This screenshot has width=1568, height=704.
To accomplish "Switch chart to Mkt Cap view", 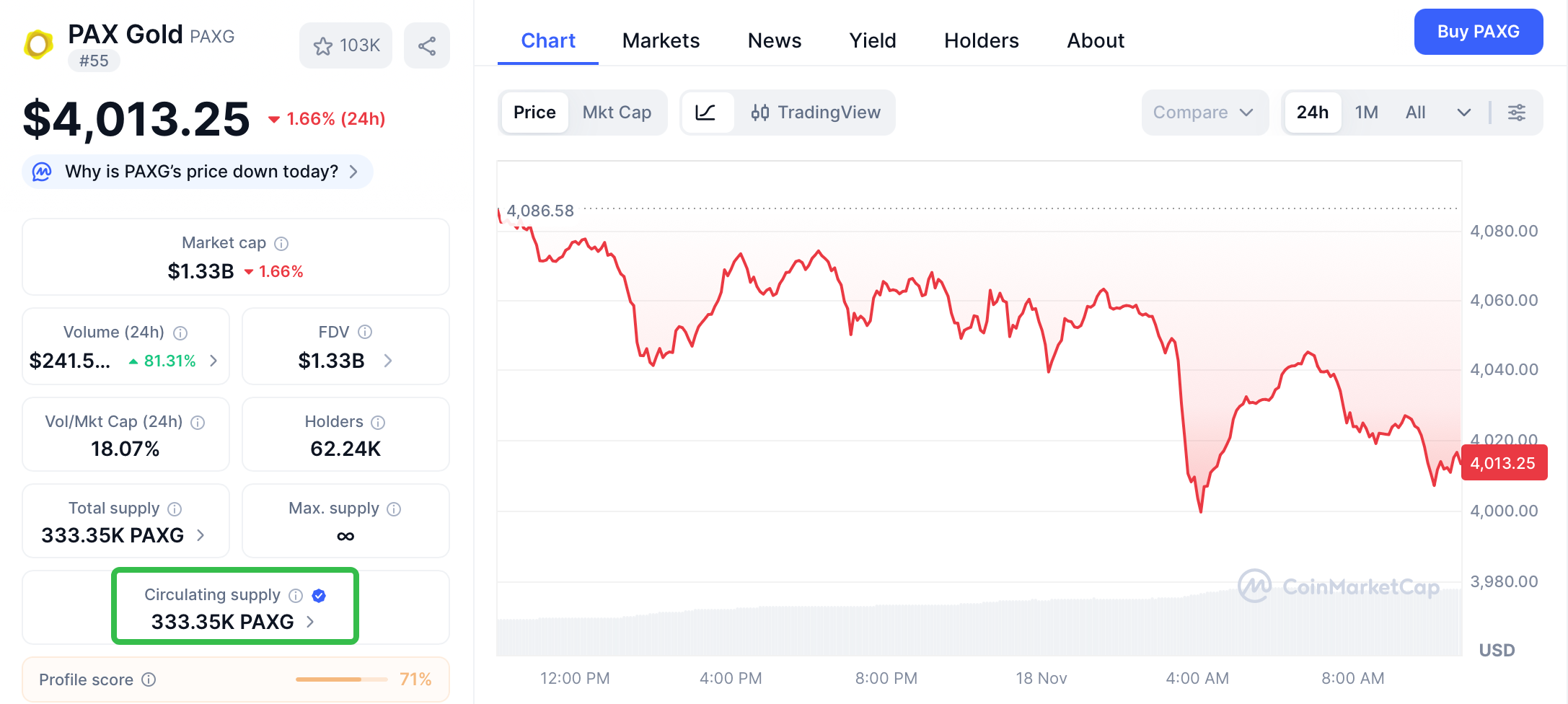I will (x=617, y=113).
